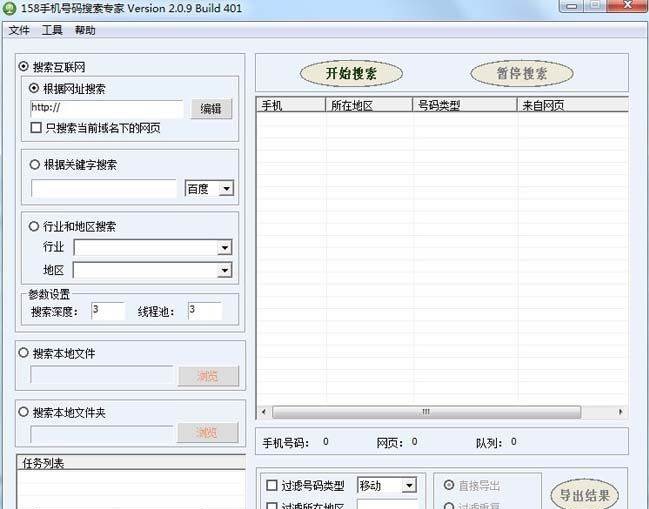Image resolution: width=649 pixels, height=509 pixels.
Task: Click the 开始搜索 button
Action: point(351,74)
